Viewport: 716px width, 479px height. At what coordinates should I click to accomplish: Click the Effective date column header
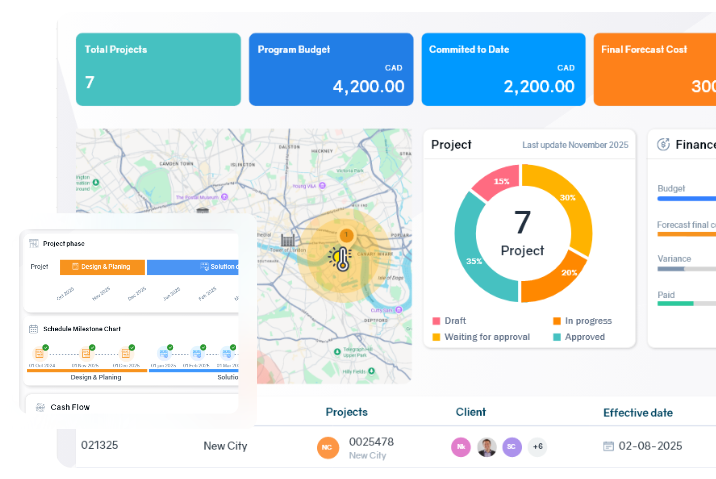637,412
